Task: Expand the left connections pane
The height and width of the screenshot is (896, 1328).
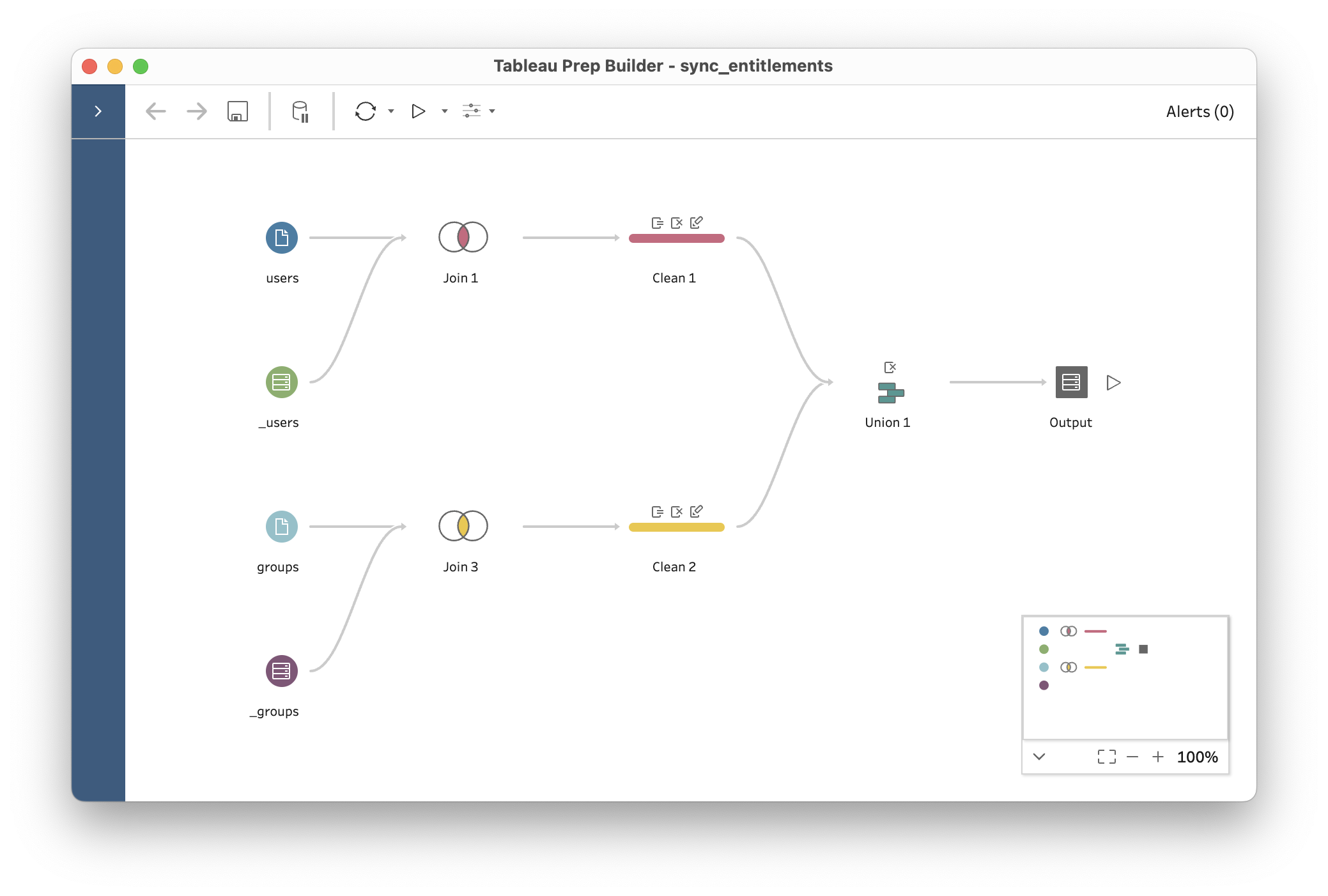Action: click(x=98, y=111)
